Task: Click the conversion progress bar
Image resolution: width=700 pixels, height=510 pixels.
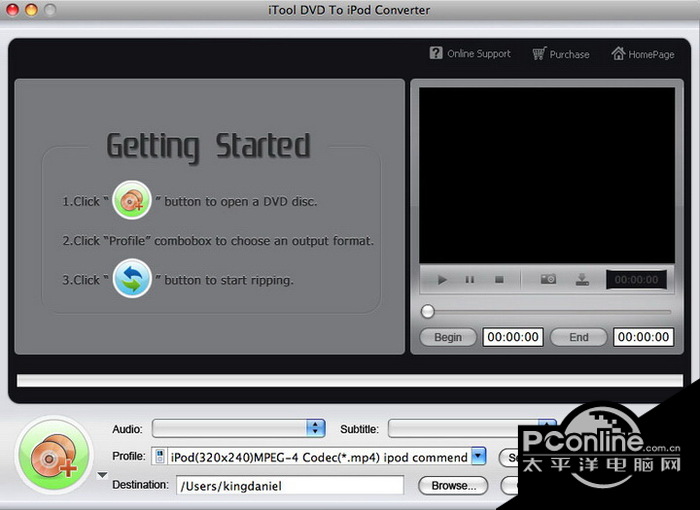Action: click(x=350, y=380)
